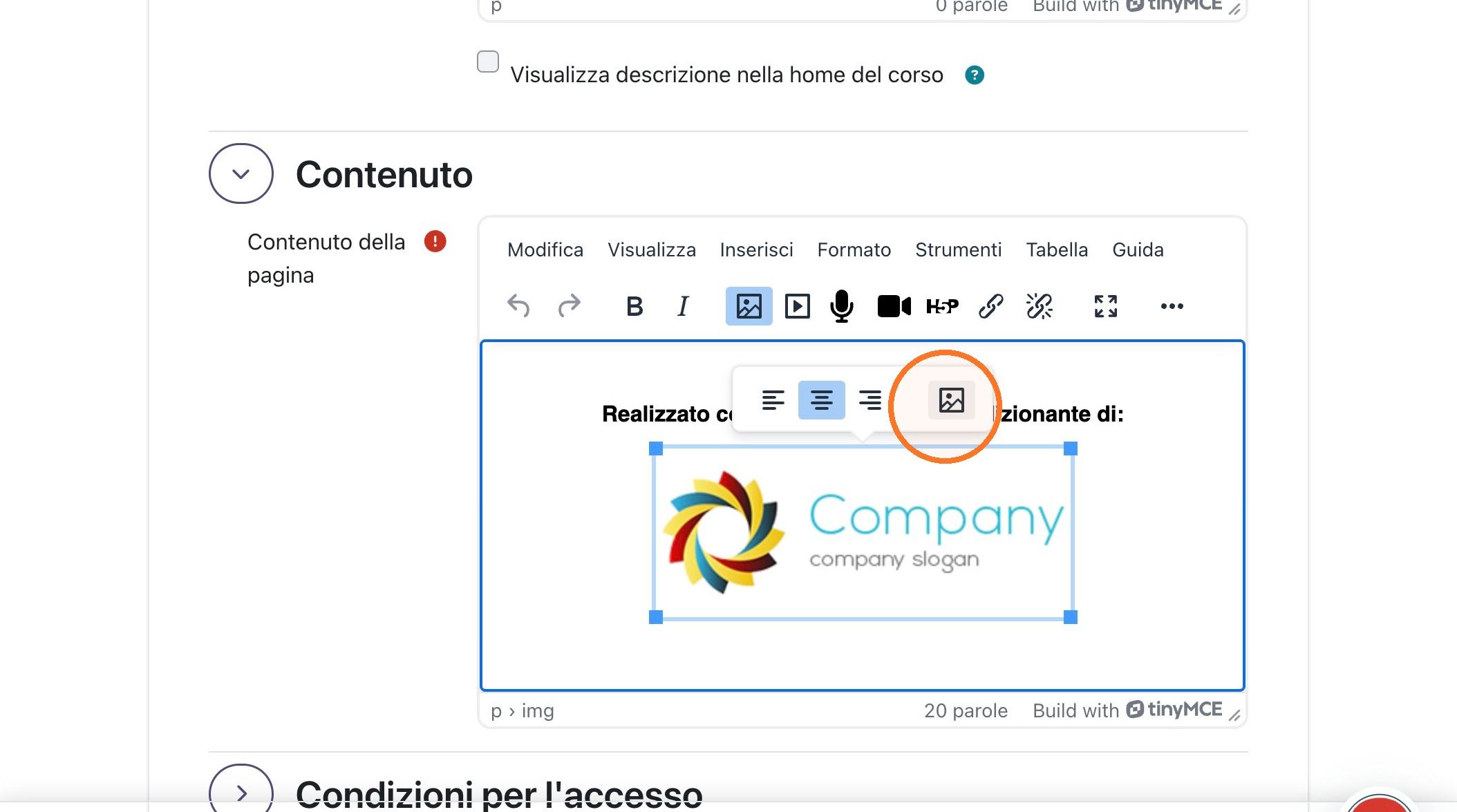1457x812 pixels.
Task: Open the multimedia insert icon
Action: 797,305
